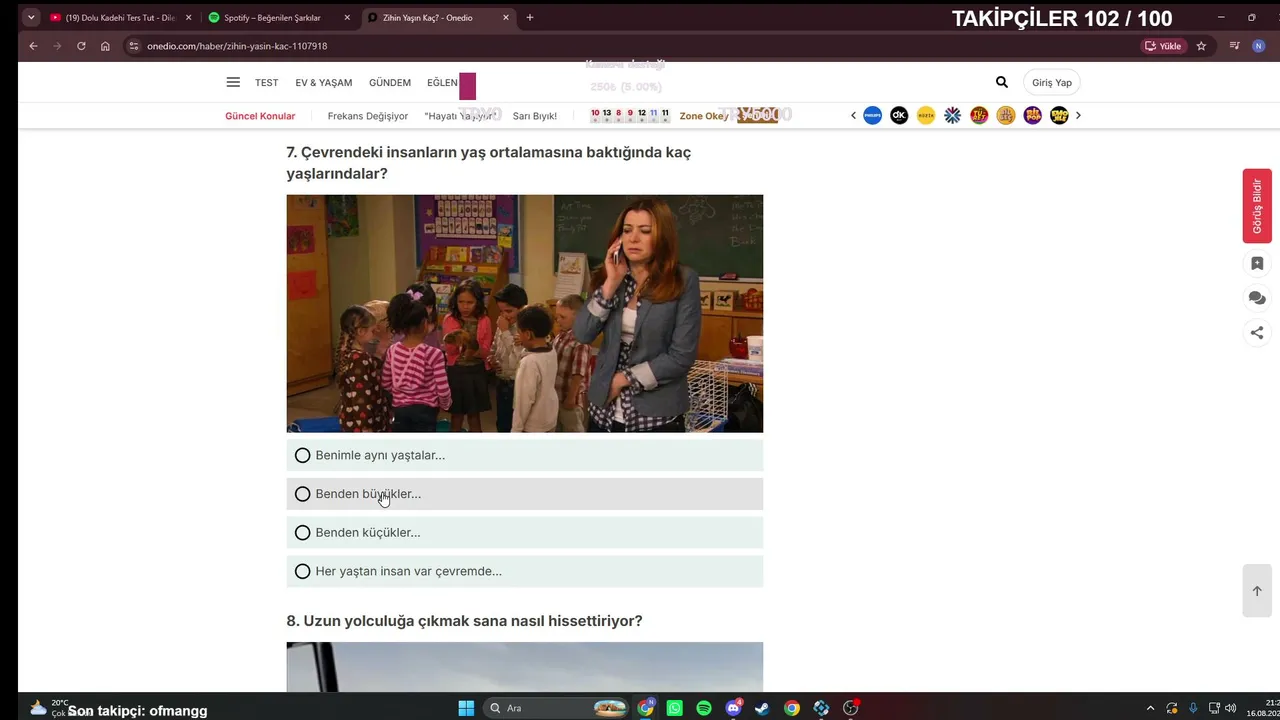Open a new Chrome tab
This screenshot has width=1280, height=720.
tap(530, 17)
